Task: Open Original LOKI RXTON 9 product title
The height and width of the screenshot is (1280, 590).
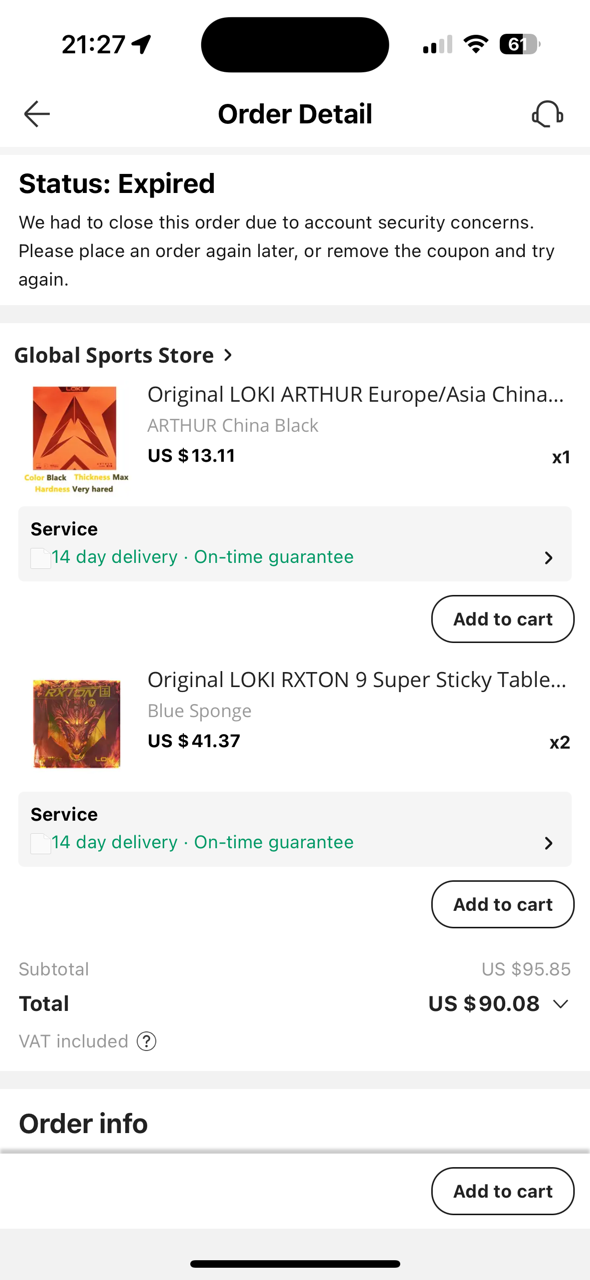Action: (357, 680)
